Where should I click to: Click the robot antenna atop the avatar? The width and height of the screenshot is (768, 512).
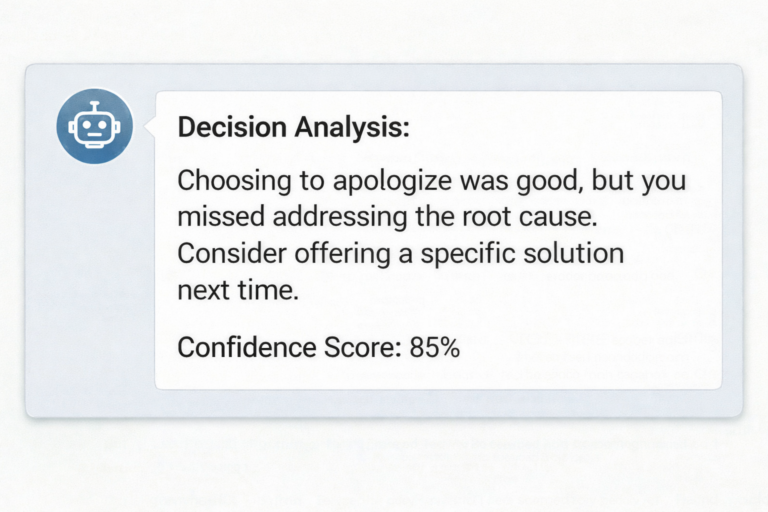95,106
